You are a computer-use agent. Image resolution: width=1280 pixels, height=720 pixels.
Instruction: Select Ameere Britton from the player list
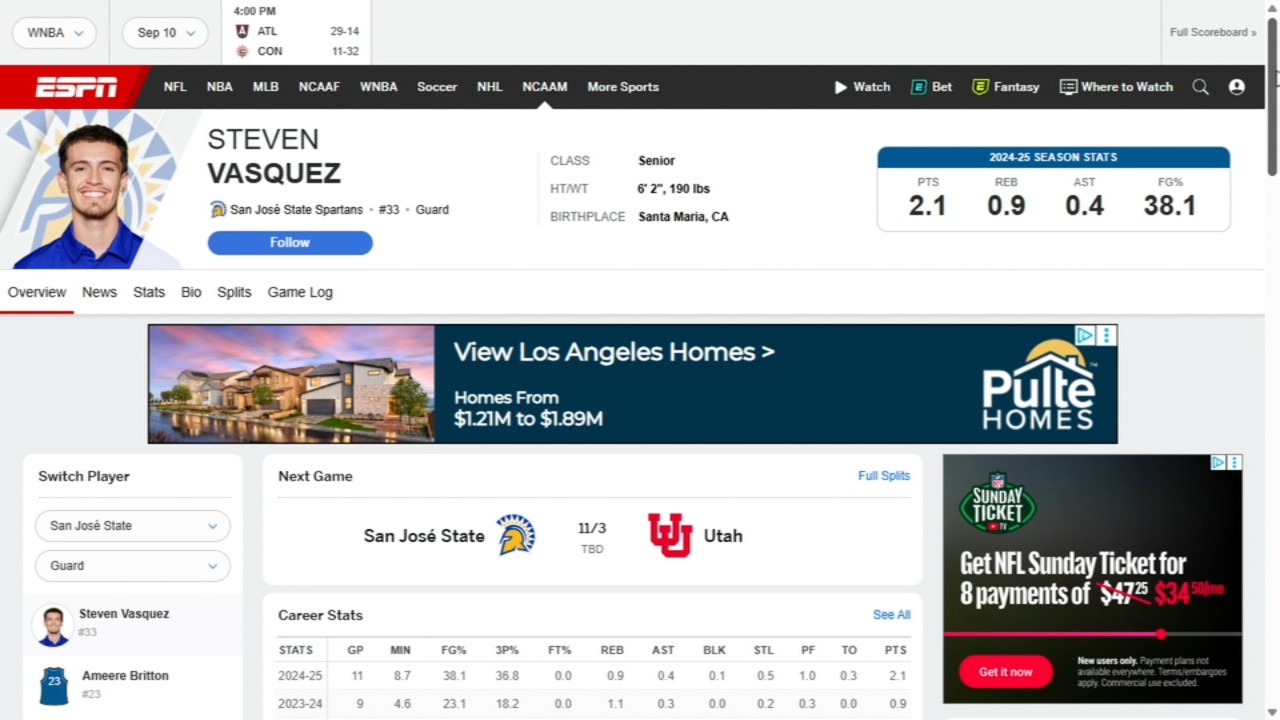pyautogui.click(x=124, y=684)
